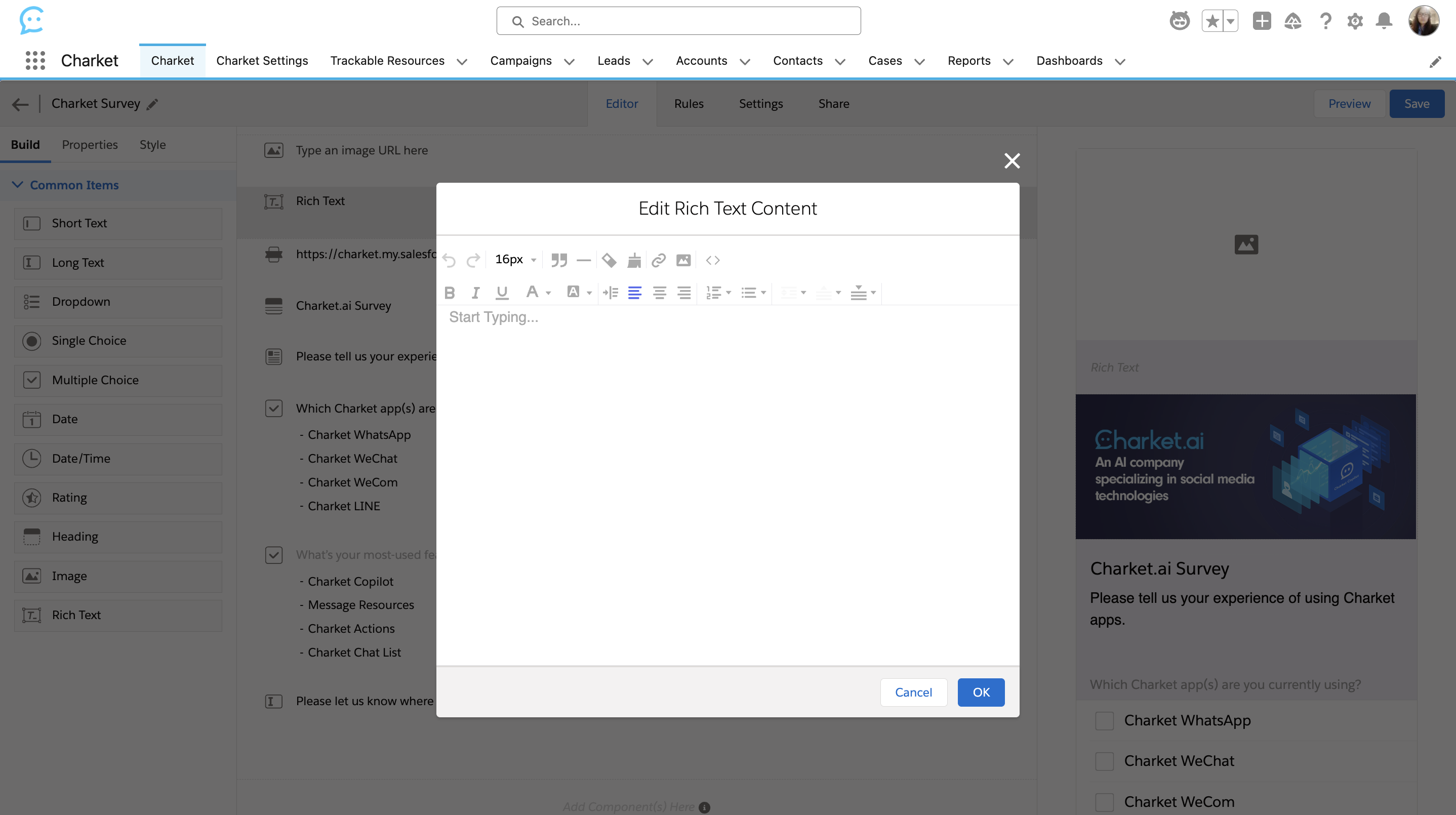Image resolution: width=1456 pixels, height=815 pixels.
Task: Enable the Charket WeCom checkbox
Action: point(1104,801)
